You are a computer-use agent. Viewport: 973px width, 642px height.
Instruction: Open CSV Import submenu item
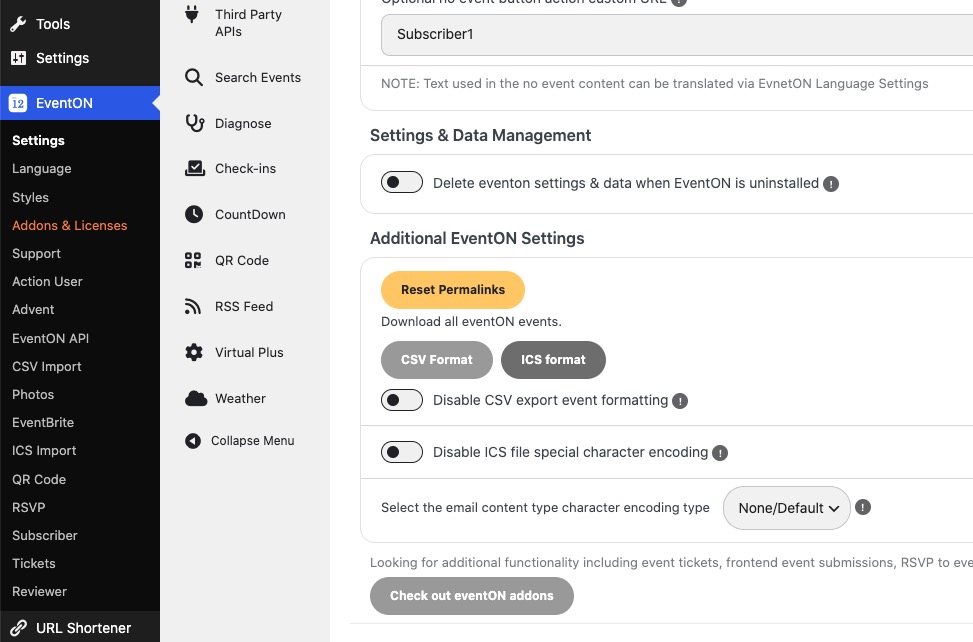click(47, 367)
